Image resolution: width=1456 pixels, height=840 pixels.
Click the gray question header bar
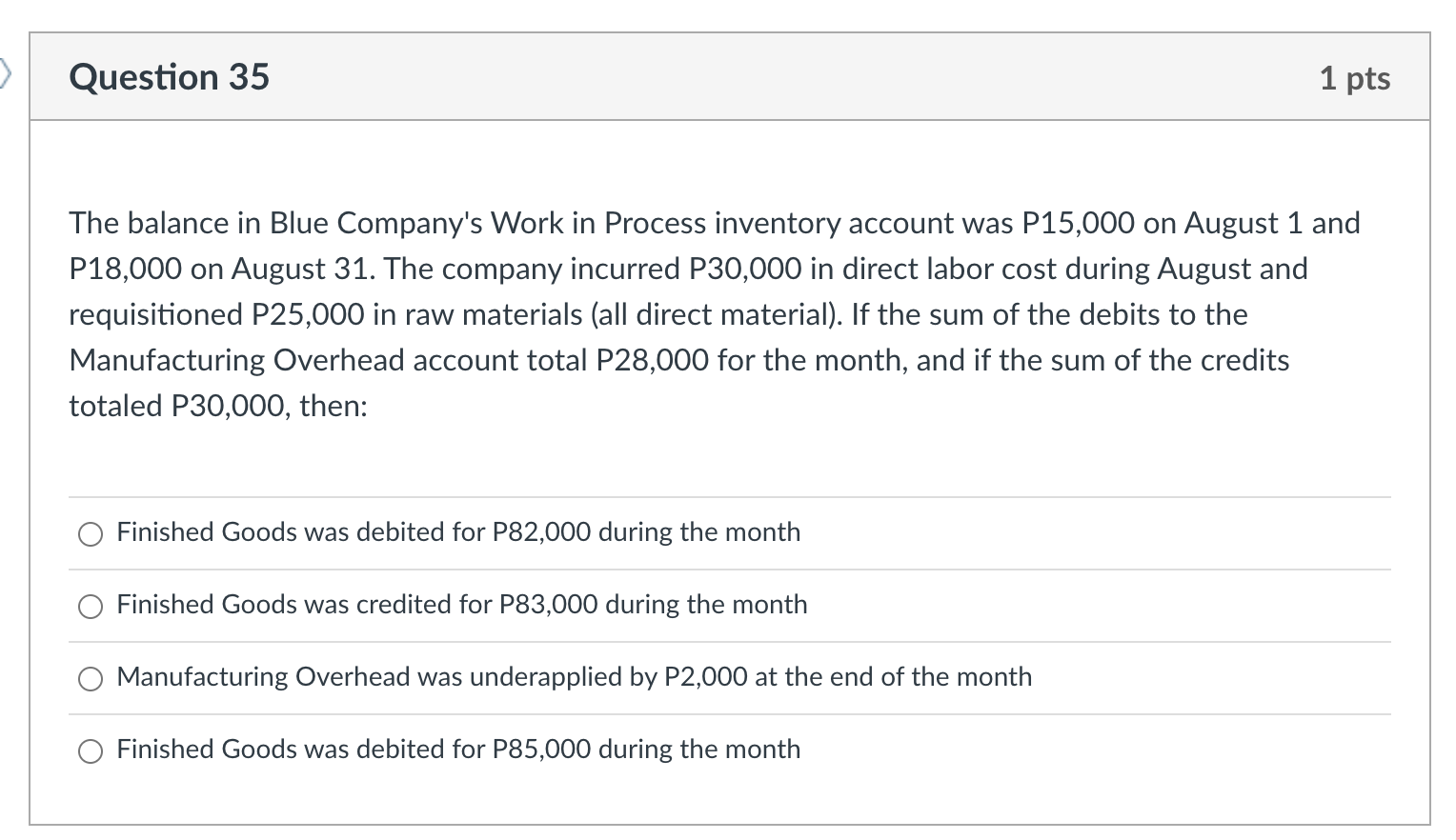pos(724,76)
